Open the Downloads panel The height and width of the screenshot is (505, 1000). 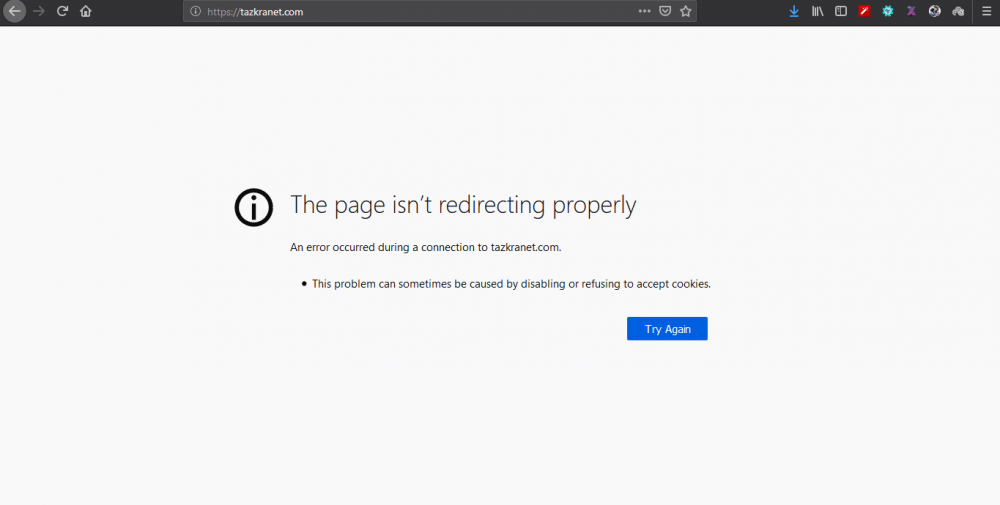coord(794,12)
